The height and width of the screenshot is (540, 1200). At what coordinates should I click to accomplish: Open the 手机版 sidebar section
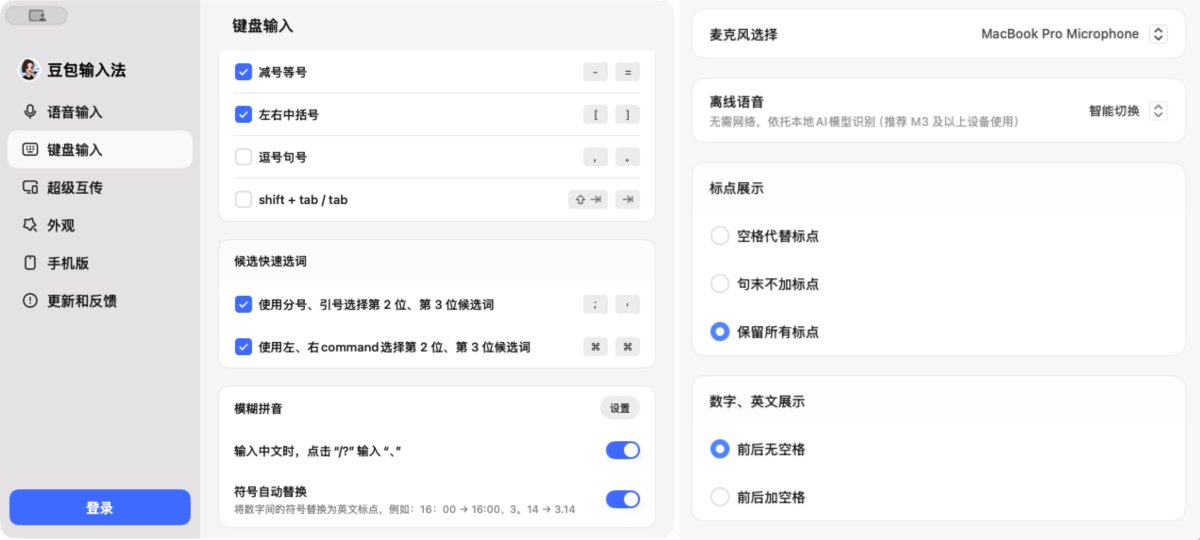(100, 263)
